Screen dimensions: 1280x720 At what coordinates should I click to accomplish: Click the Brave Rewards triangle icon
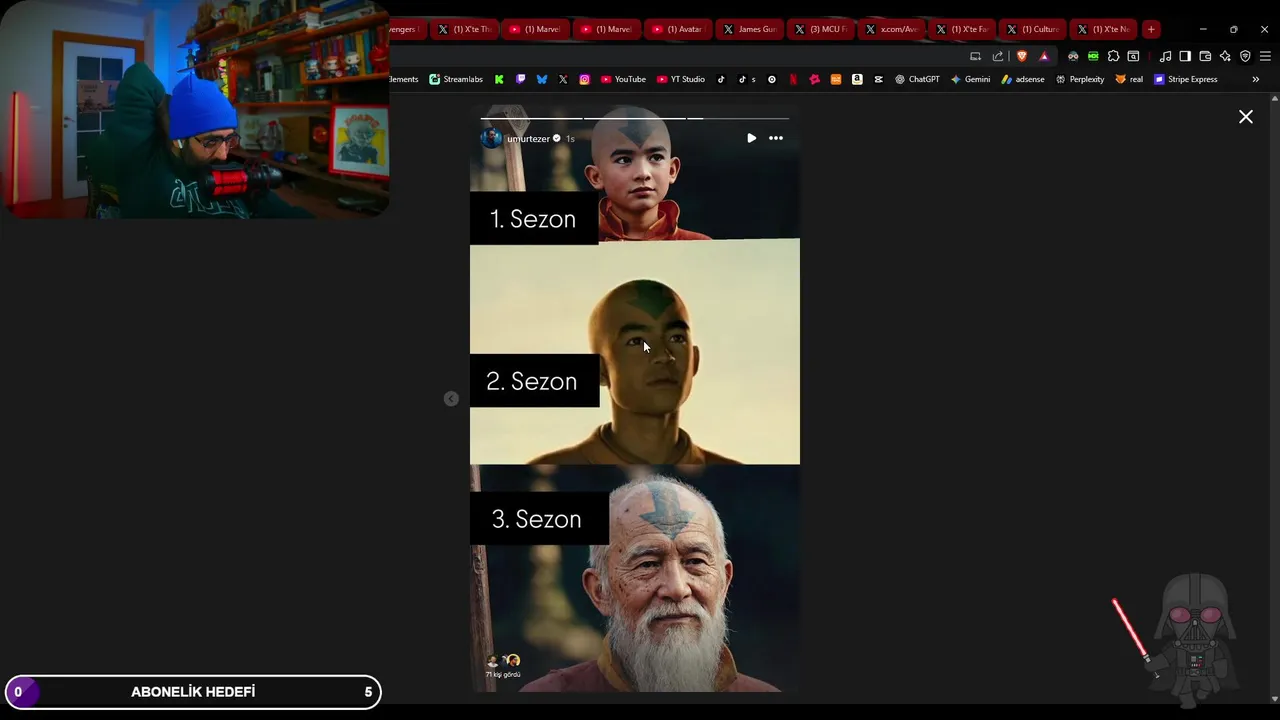[1044, 56]
